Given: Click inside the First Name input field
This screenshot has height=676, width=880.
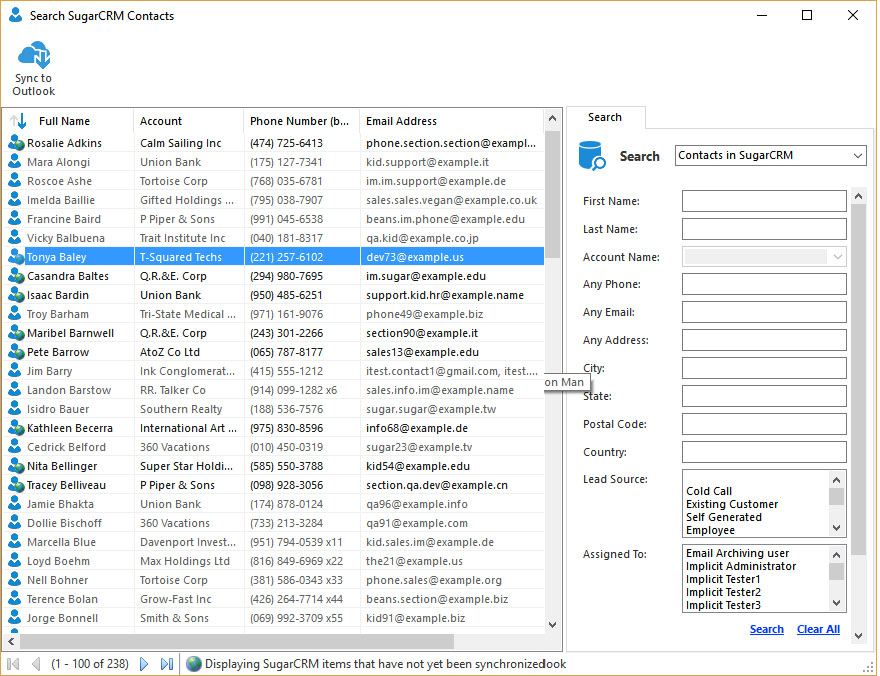Looking at the screenshot, I should [764, 201].
